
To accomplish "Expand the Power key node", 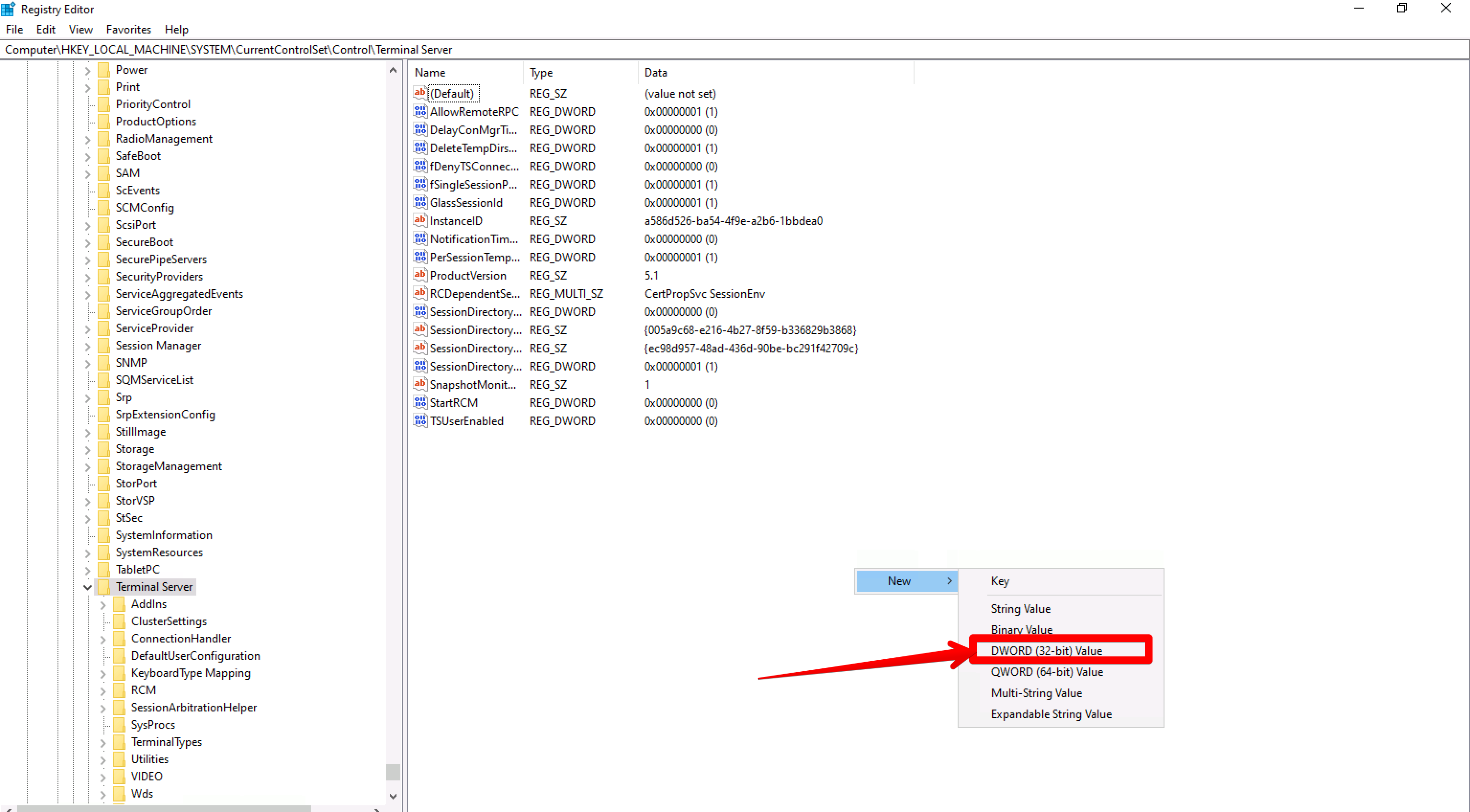I will pos(87,70).
